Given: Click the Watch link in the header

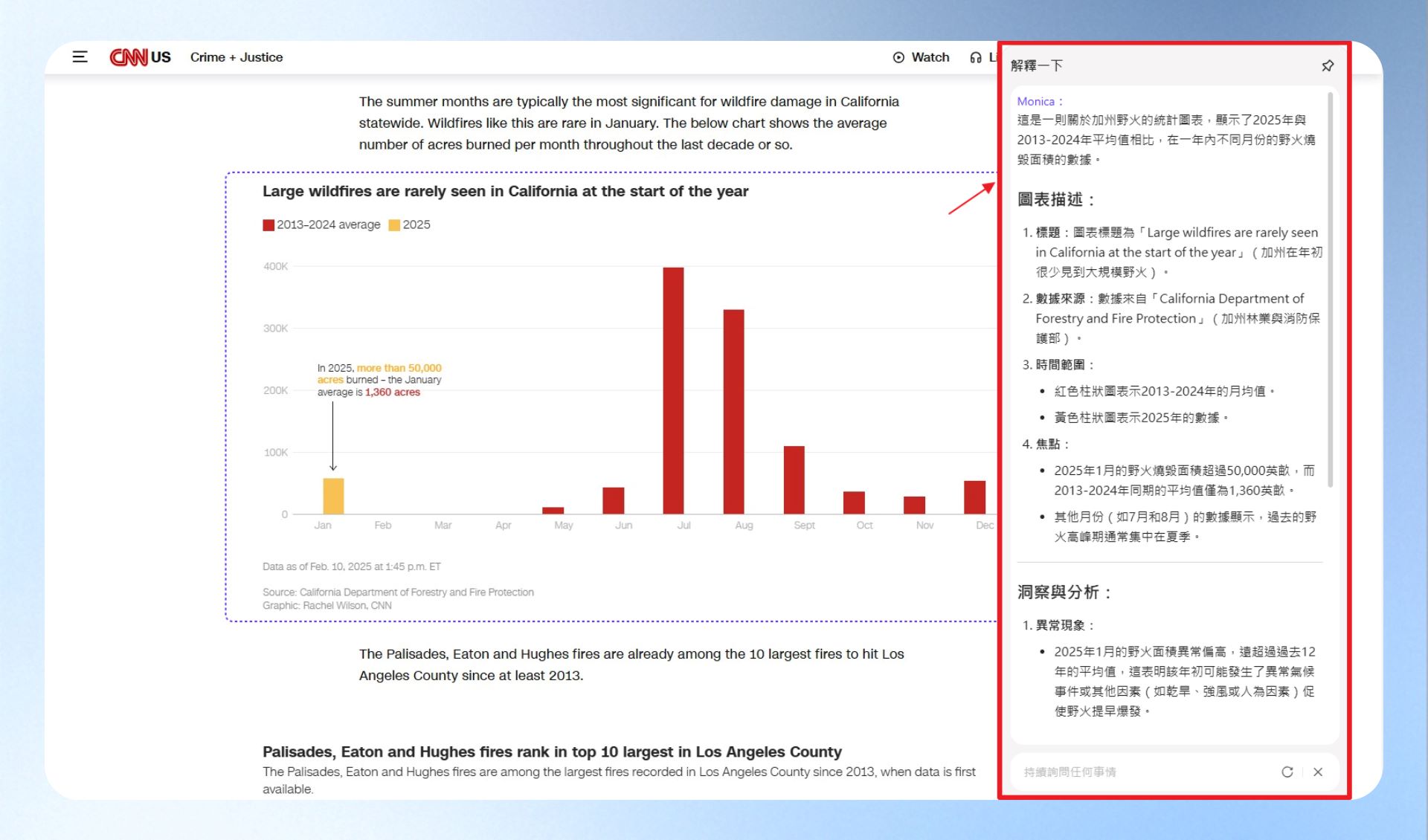Looking at the screenshot, I should coord(930,57).
